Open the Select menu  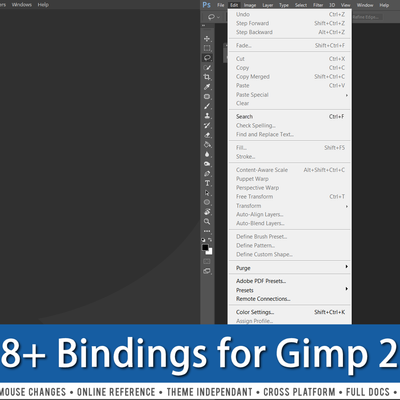coord(301,5)
